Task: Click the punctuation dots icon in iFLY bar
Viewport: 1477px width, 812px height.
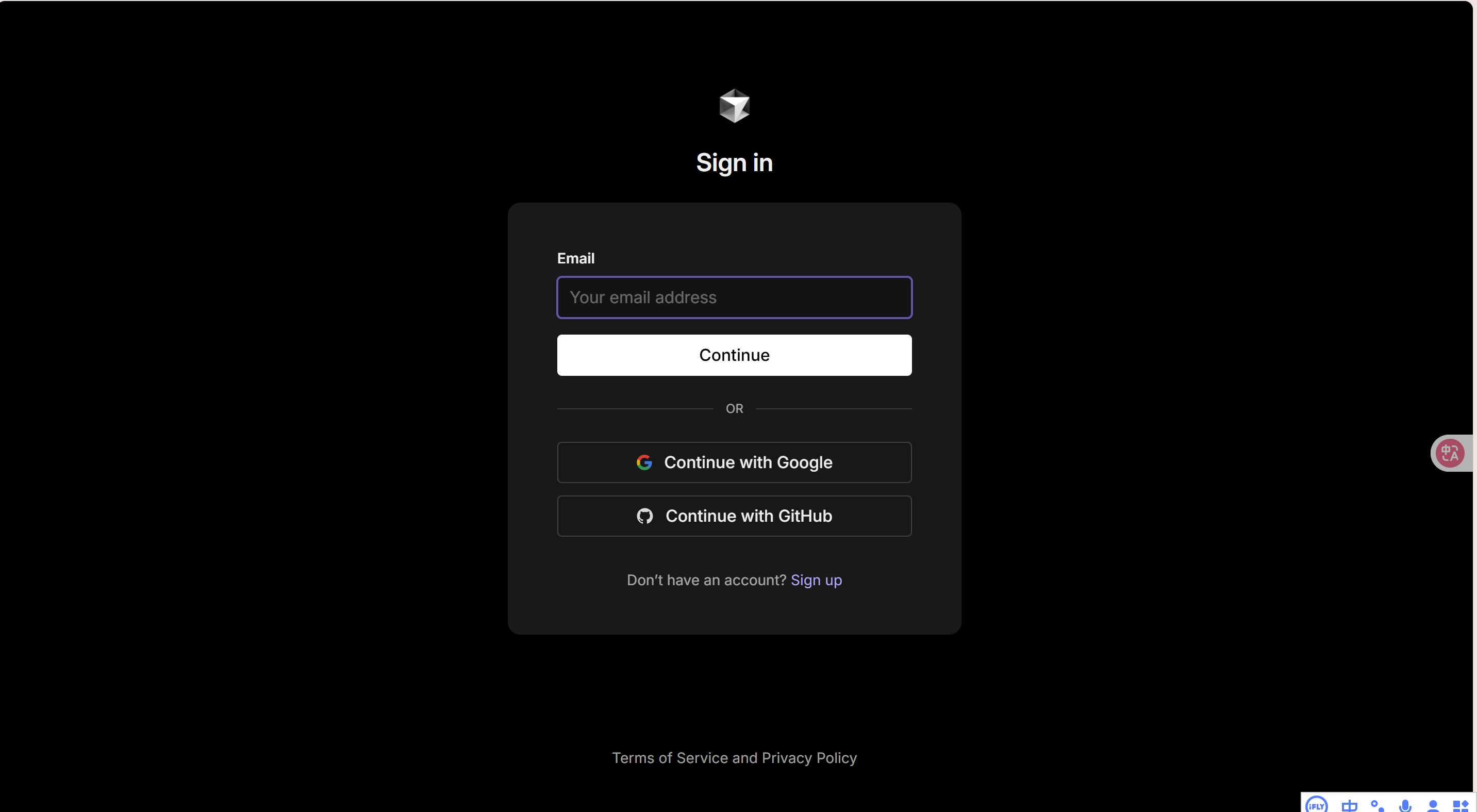Action: tap(1376, 806)
